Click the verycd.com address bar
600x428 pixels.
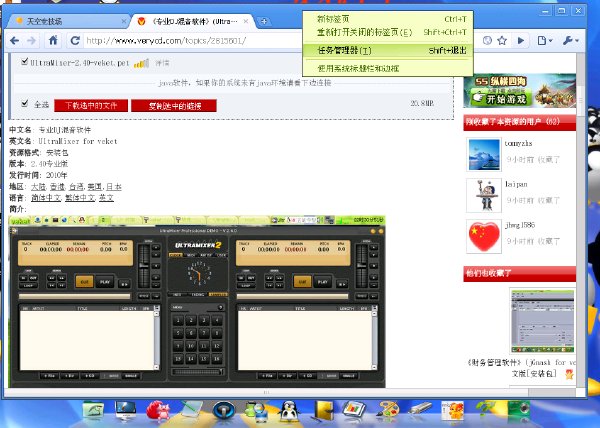click(191, 41)
